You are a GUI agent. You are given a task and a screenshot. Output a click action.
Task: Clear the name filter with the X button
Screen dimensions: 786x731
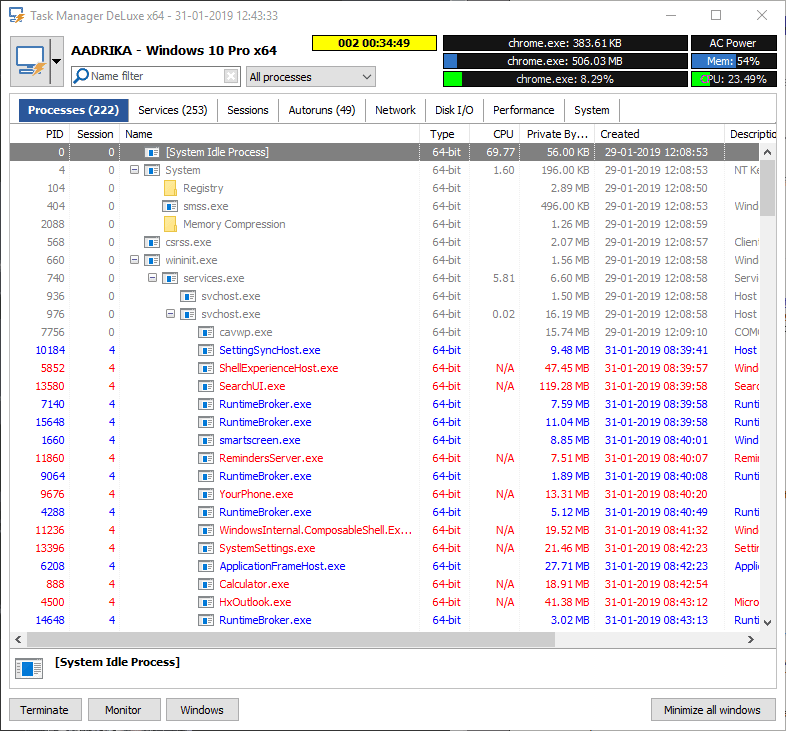pyautogui.click(x=231, y=76)
